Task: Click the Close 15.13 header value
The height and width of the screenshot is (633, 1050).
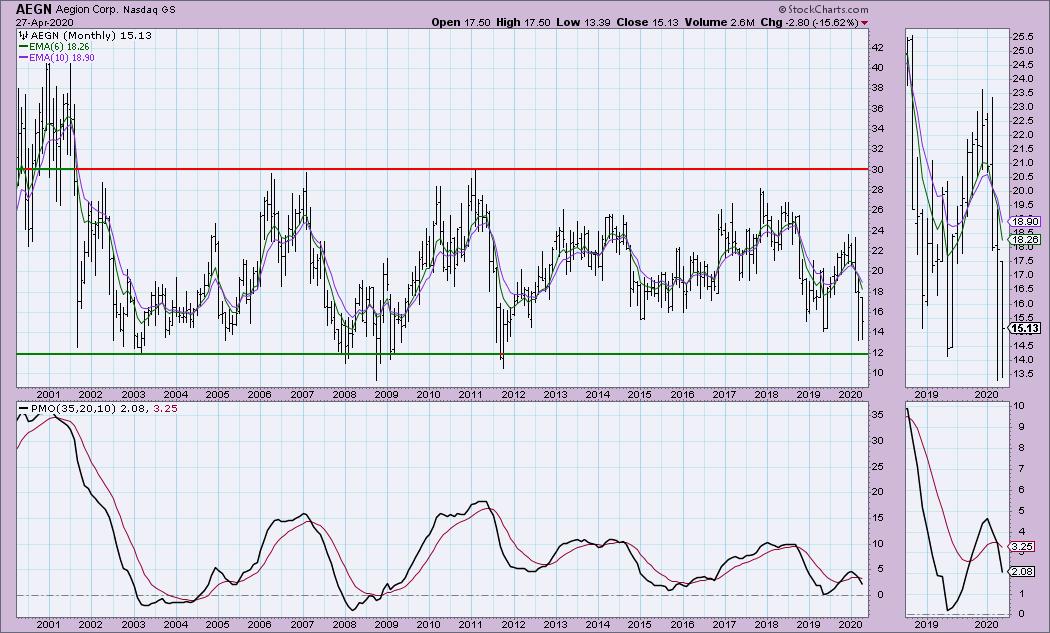Action: click(647, 22)
